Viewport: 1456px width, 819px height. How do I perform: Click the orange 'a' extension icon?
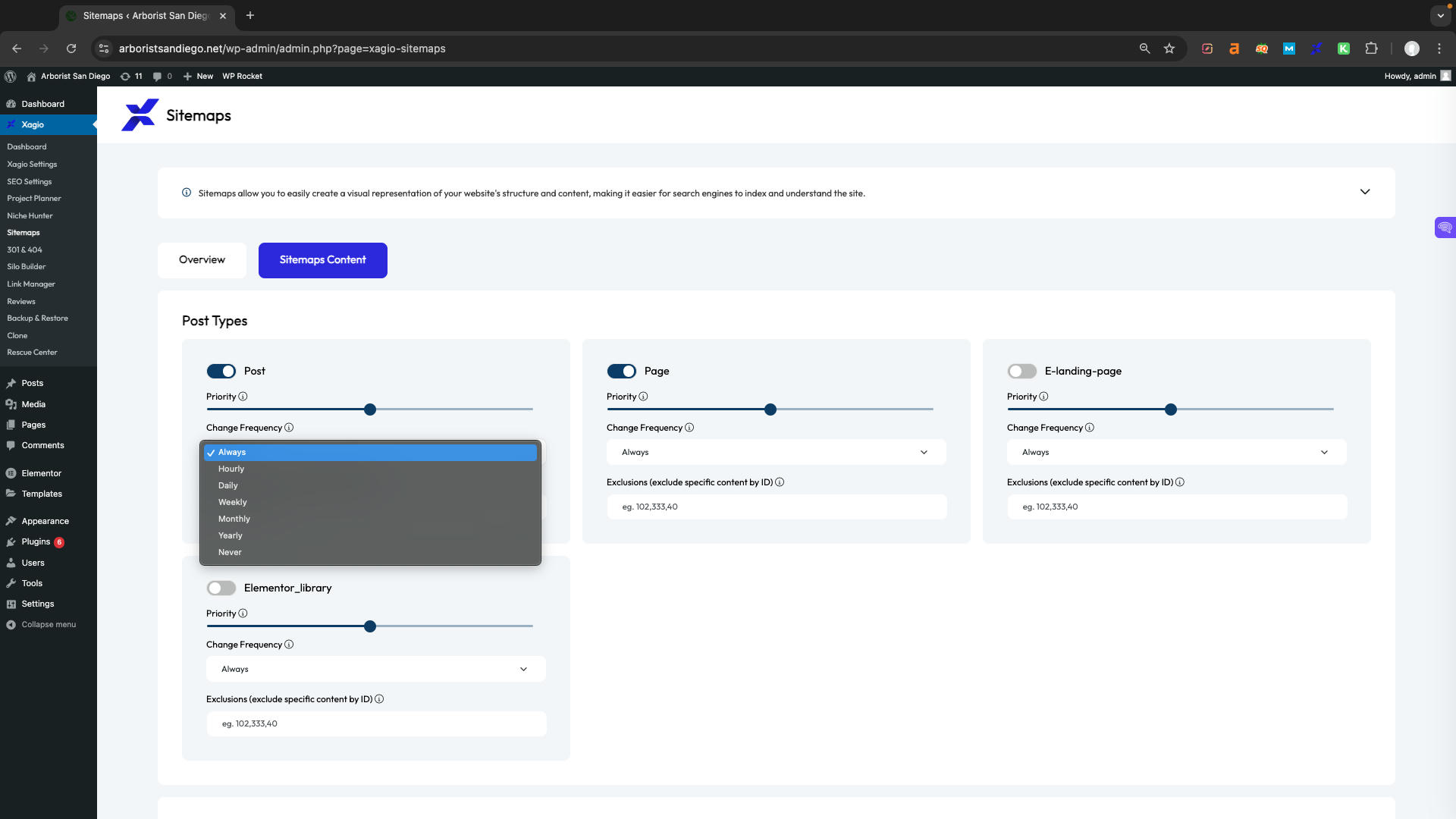[x=1235, y=49]
